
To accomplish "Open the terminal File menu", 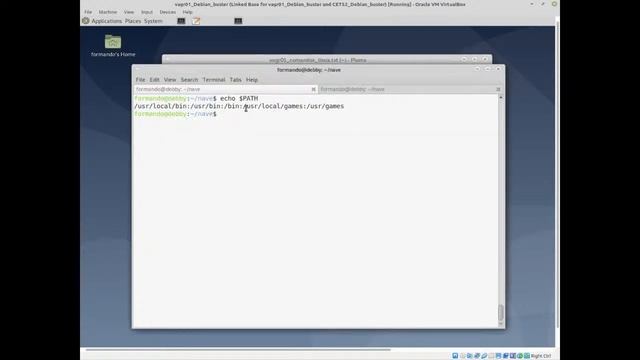I will coord(140,80).
